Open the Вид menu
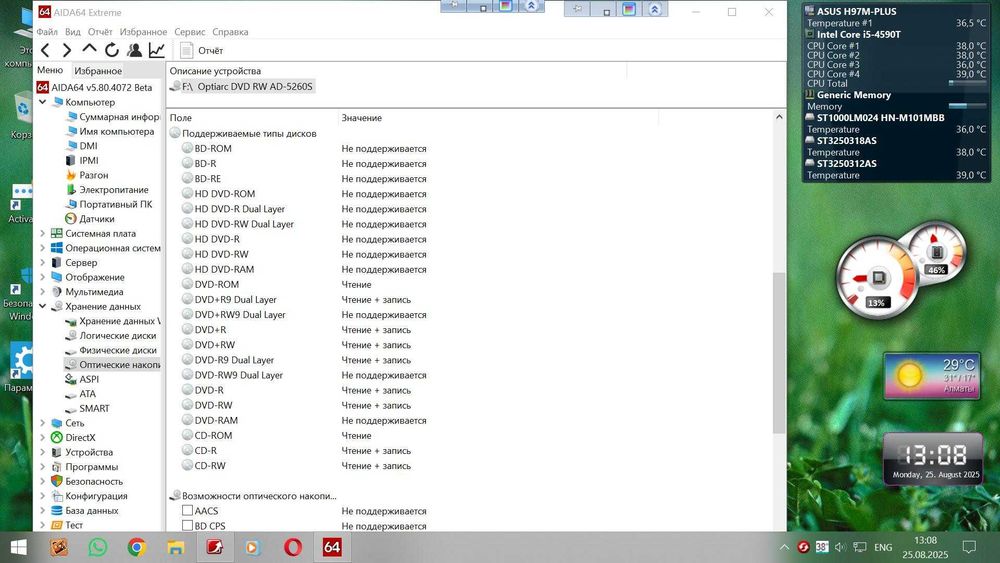This screenshot has width=1000, height=563. pos(73,32)
